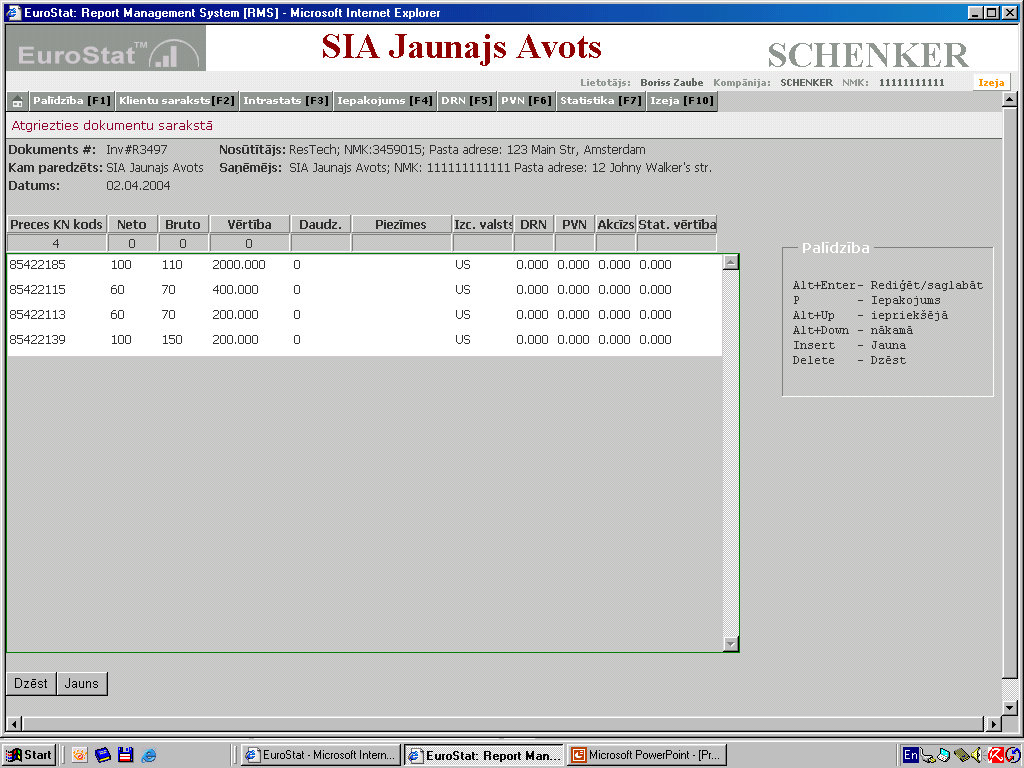Open the En language indicator in the system tray
Screen dimensions: 1024x768
pos(910,755)
